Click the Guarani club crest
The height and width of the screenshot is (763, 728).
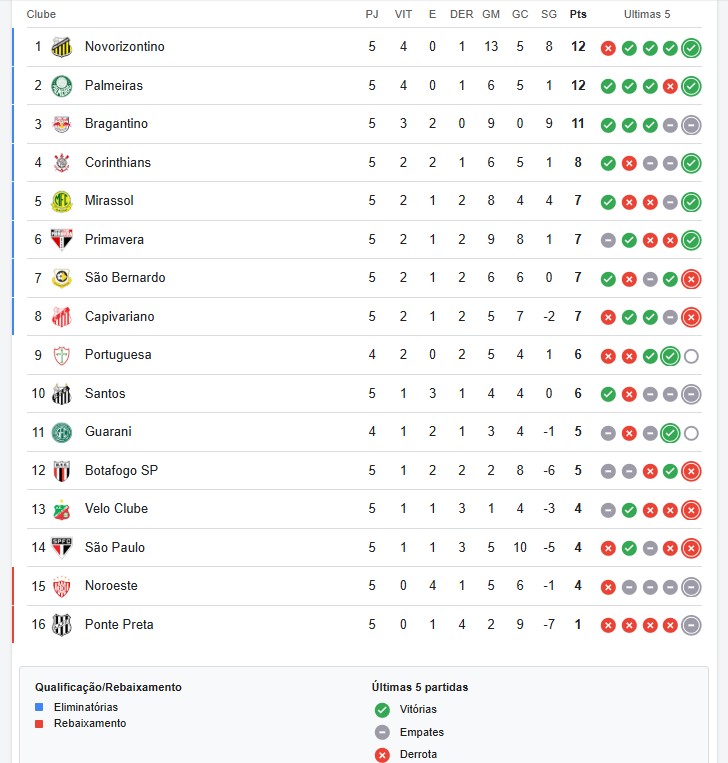pyautogui.click(x=62, y=432)
